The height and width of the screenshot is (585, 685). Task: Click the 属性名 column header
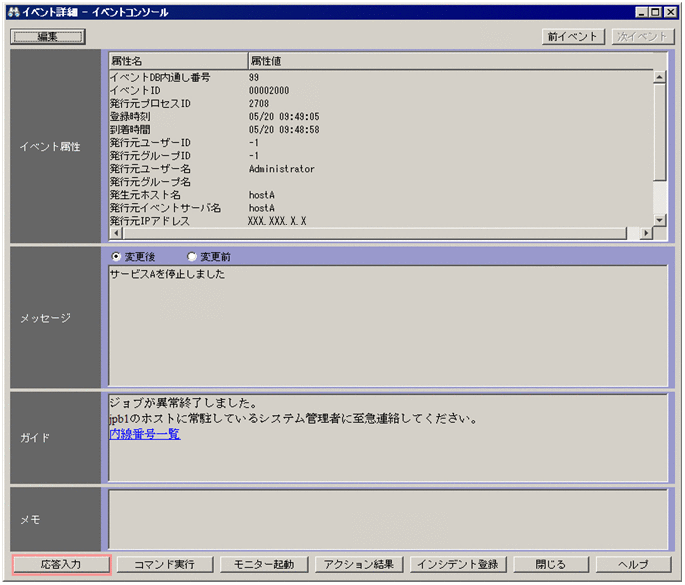click(x=178, y=61)
